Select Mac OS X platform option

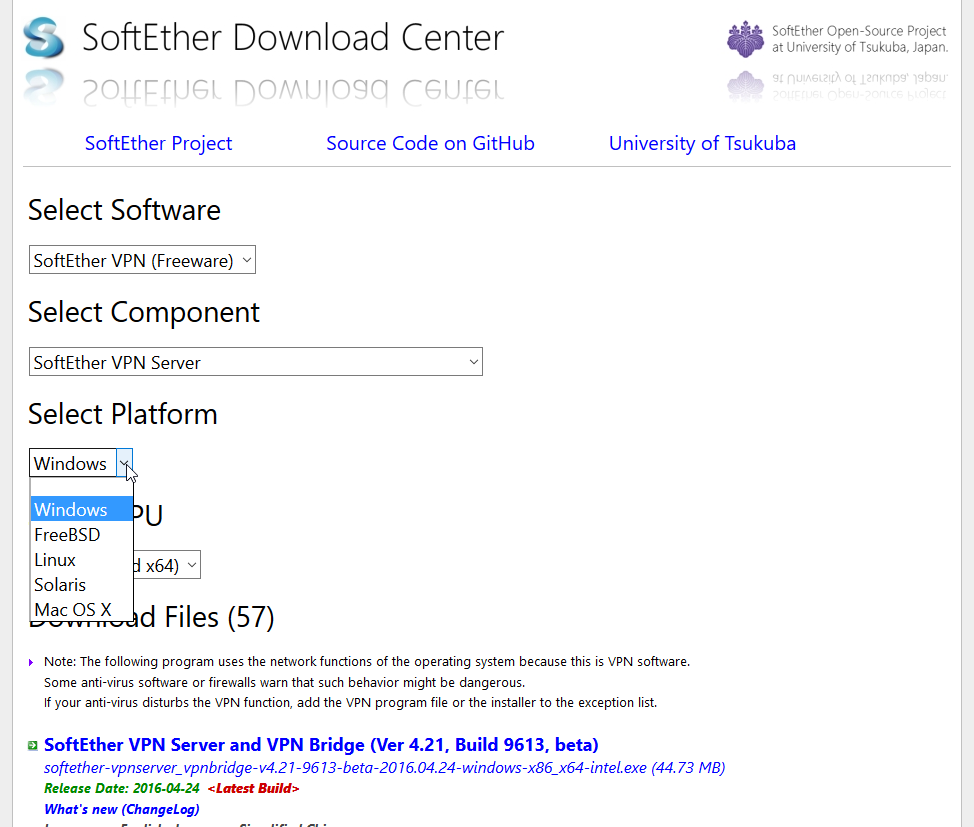(81, 610)
